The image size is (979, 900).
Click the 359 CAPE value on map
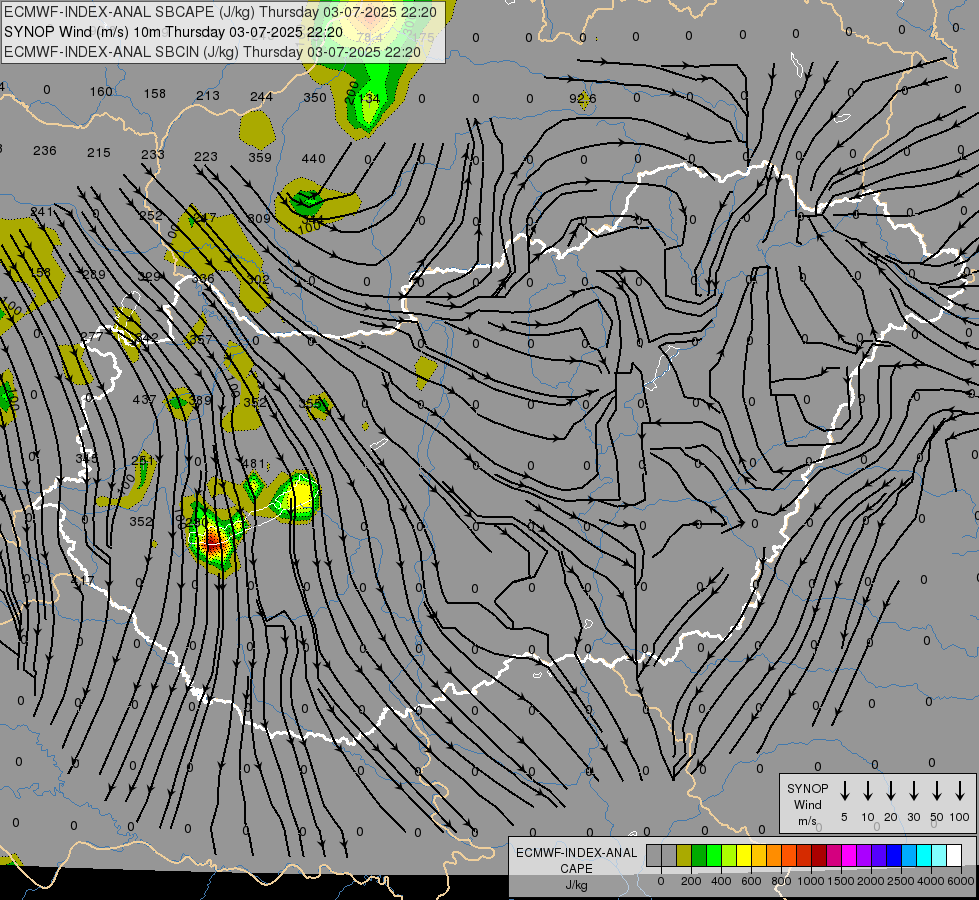coord(260,157)
